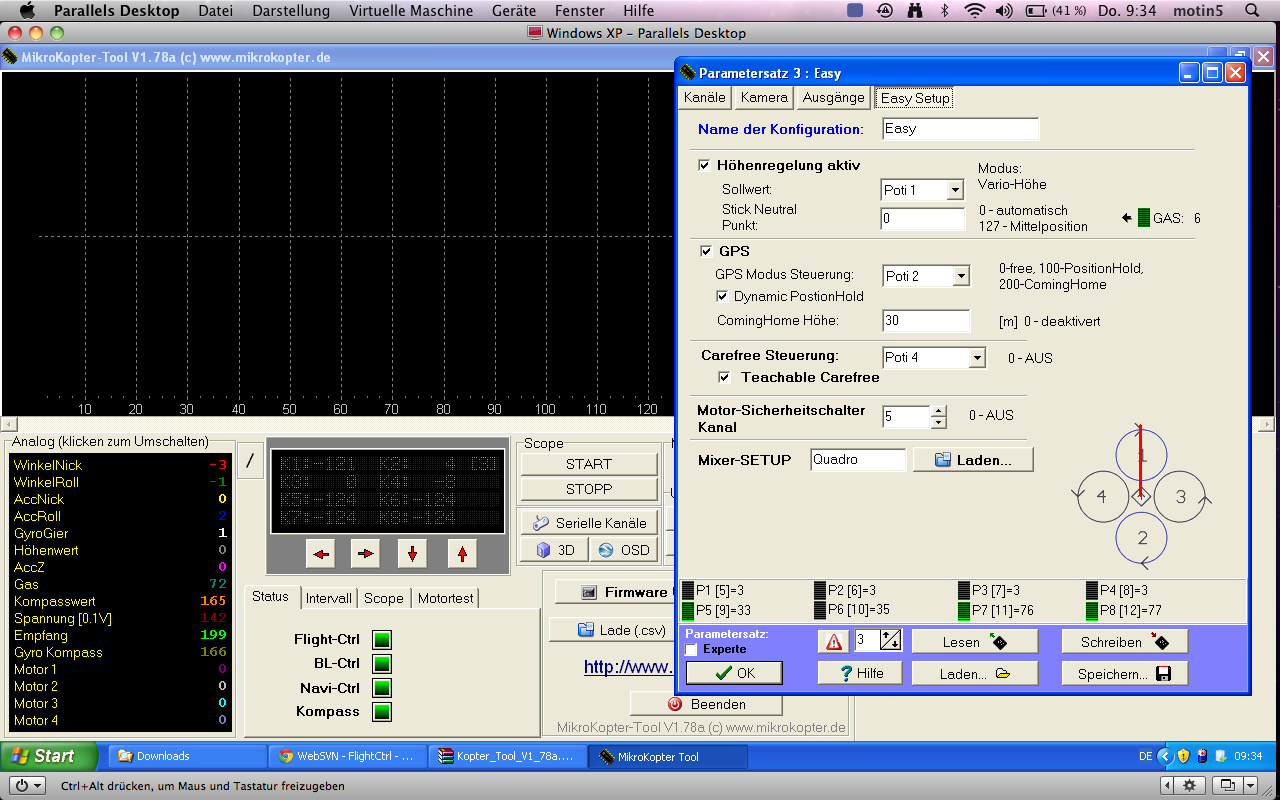This screenshot has height=800, width=1280.
Task: Click the Parametersatz number field
Action: tap(866, 641)
